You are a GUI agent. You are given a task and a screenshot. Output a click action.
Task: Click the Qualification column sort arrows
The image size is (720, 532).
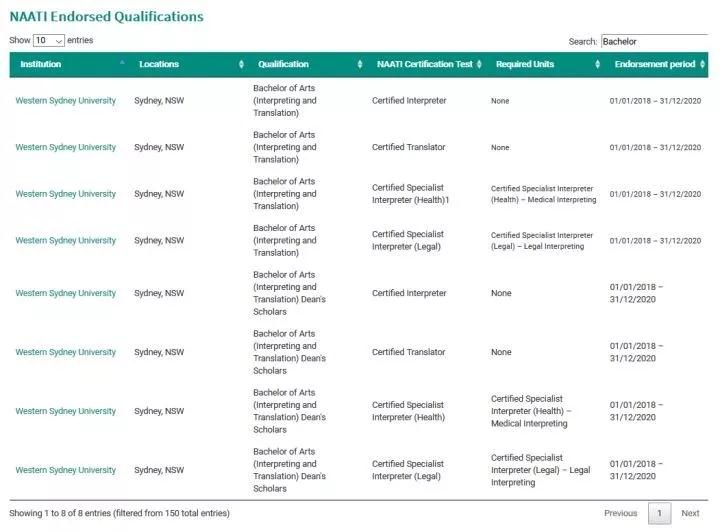click(360, 65)
